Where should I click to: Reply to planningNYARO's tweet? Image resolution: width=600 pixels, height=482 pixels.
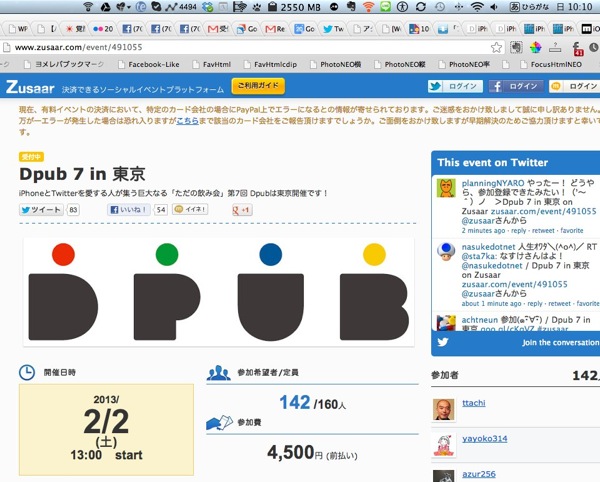coord(518,231)
